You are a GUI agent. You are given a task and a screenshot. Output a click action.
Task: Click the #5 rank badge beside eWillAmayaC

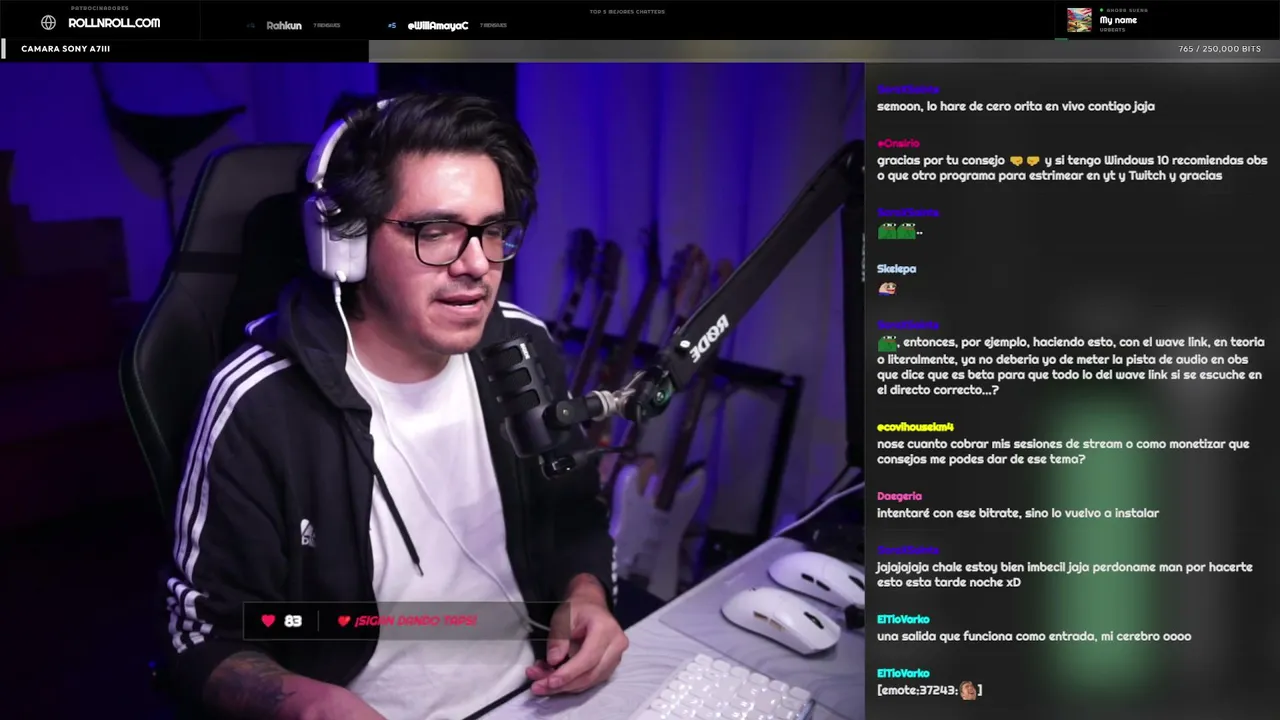pos(392,25)
